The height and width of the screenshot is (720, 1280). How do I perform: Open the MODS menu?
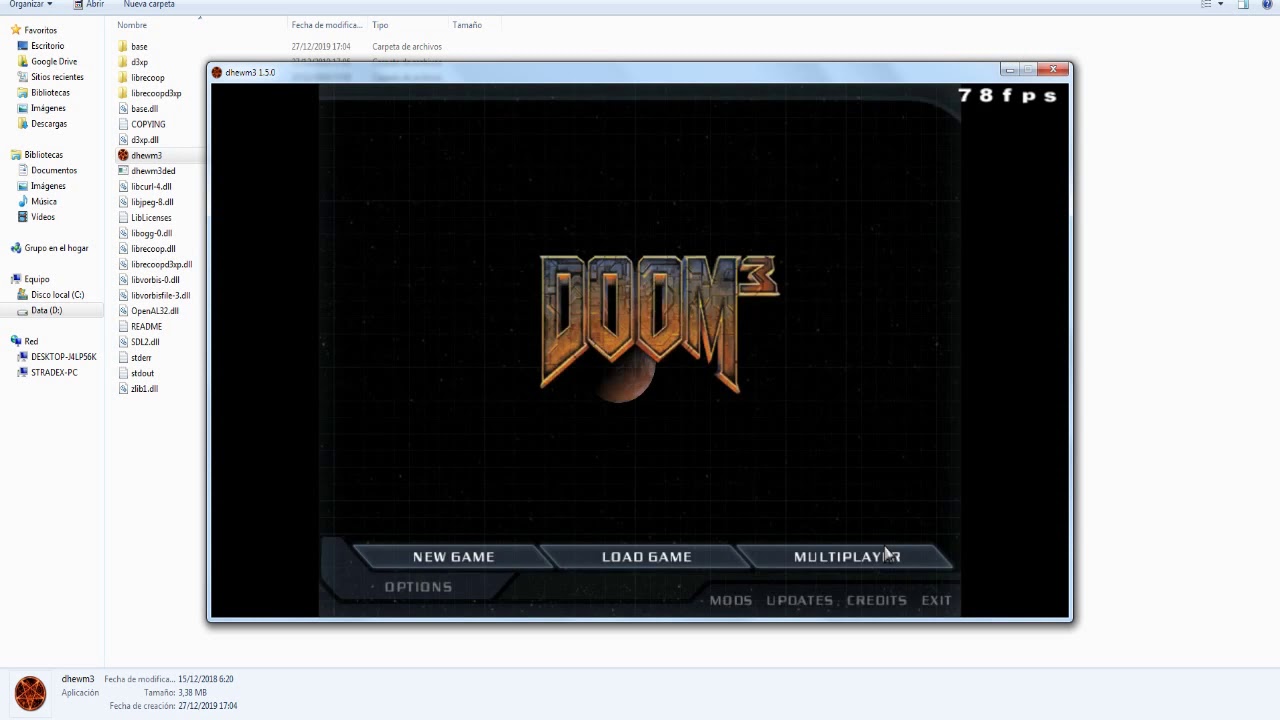730,601
